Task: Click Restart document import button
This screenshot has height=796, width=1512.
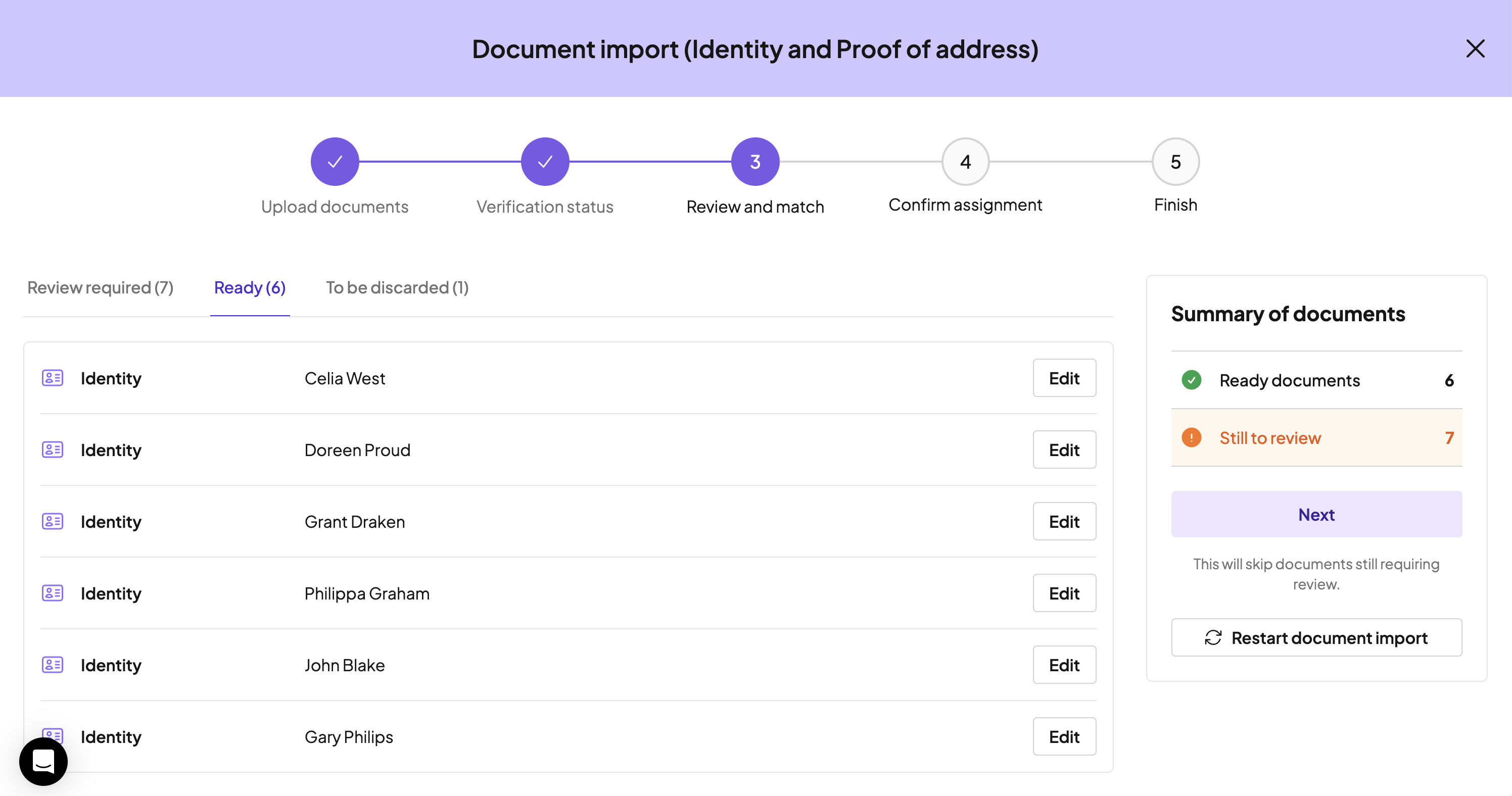Action: click(x=1316, y=637)
